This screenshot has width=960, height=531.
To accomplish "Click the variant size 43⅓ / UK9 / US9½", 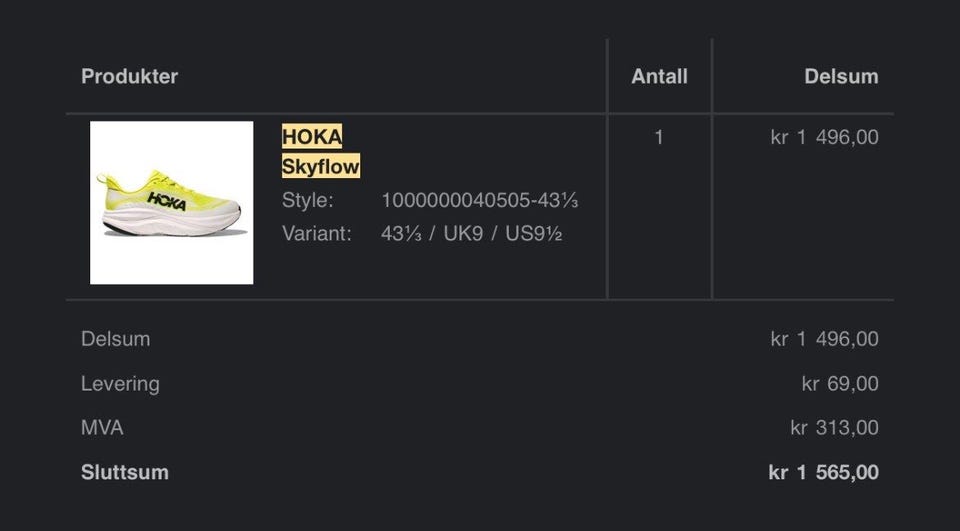I will tap(471, 234).
